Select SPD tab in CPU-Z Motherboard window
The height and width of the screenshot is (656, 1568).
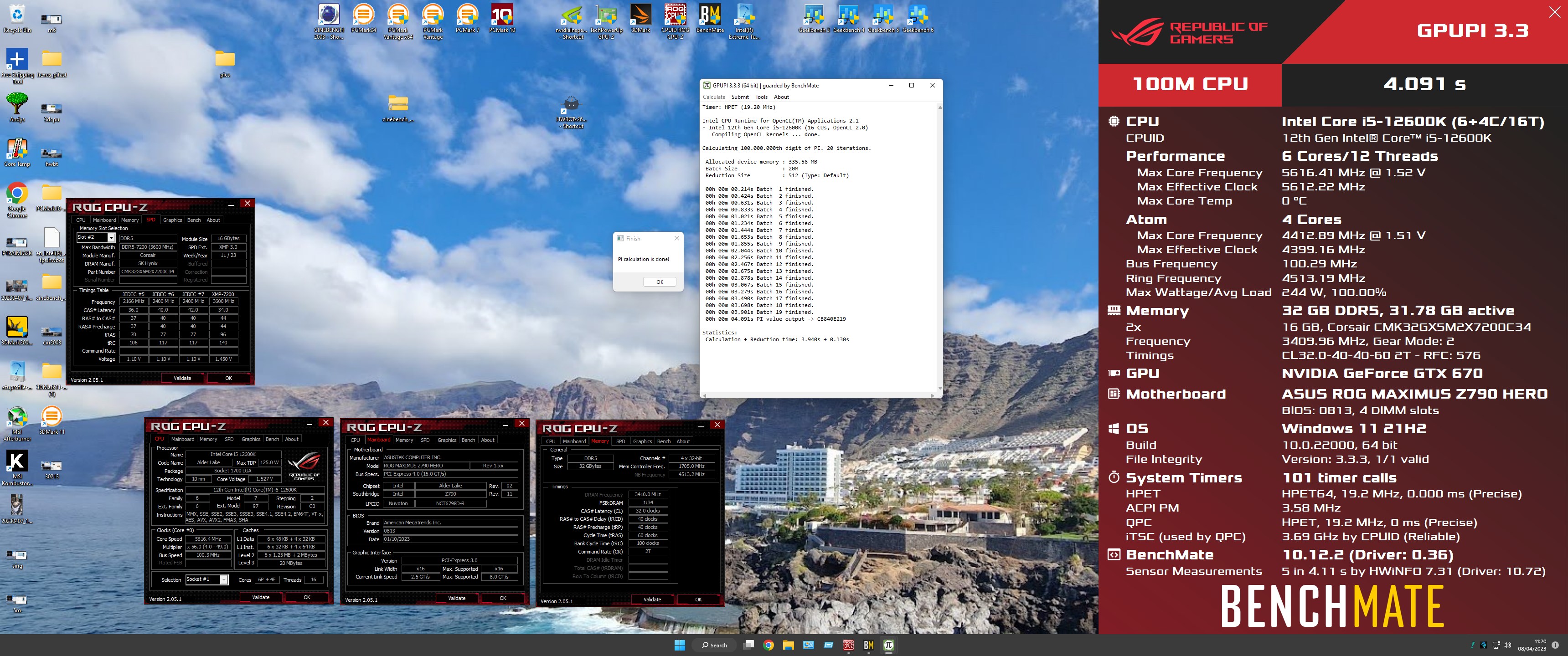pyautogui.click(x=425, y=440)
